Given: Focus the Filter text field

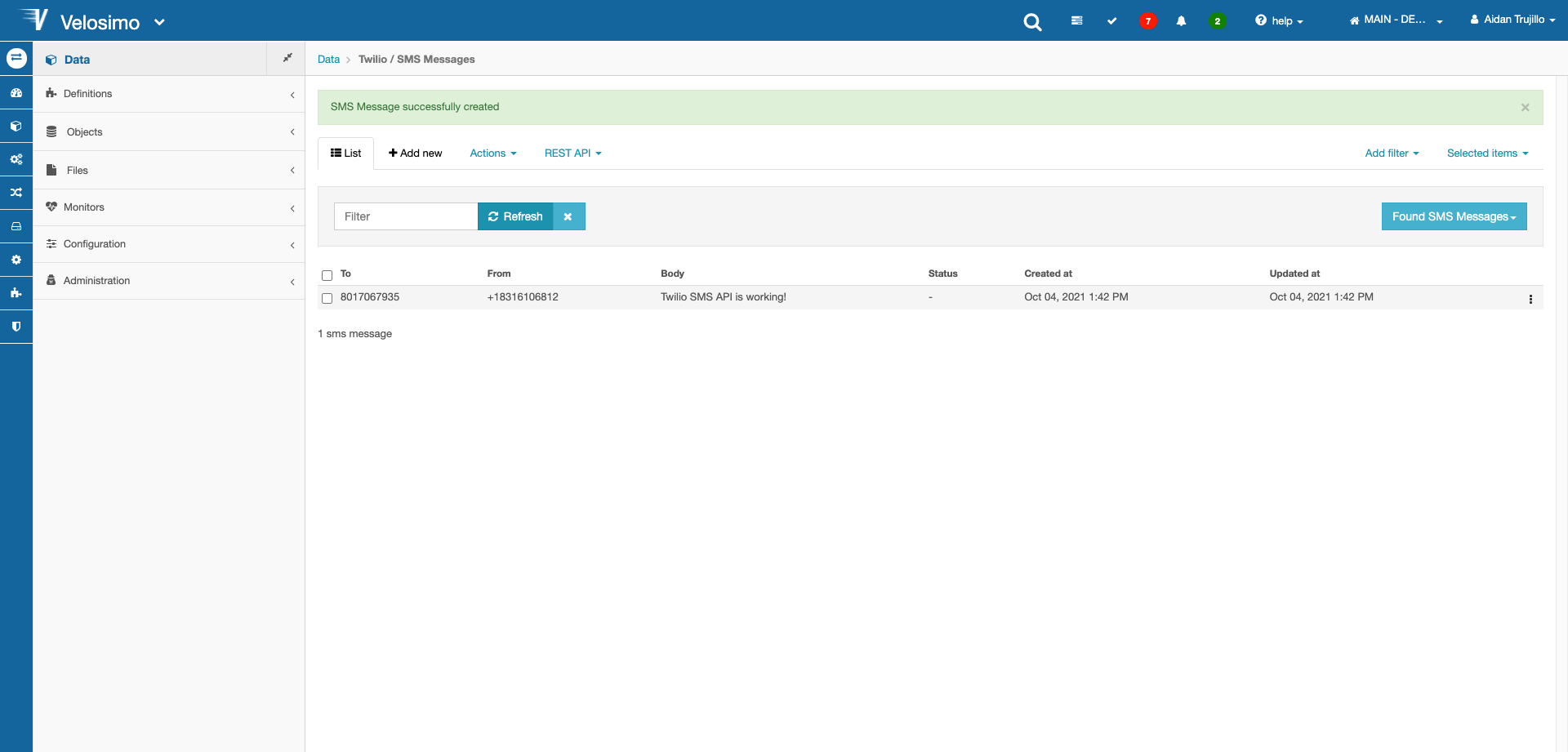Looking at the screenshot, I should (x=406, y=216).
